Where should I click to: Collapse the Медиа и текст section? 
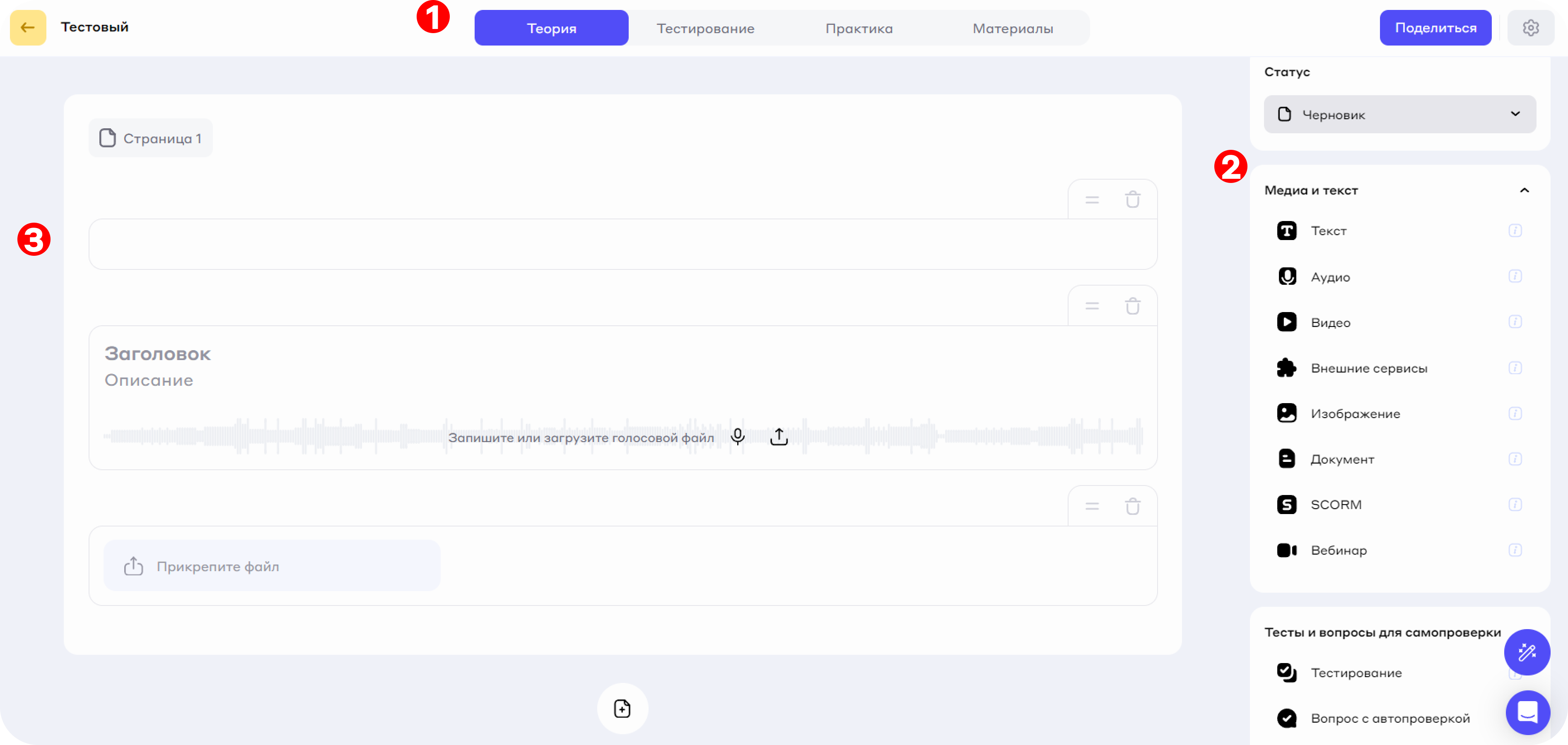click(x=1524, y=190)
